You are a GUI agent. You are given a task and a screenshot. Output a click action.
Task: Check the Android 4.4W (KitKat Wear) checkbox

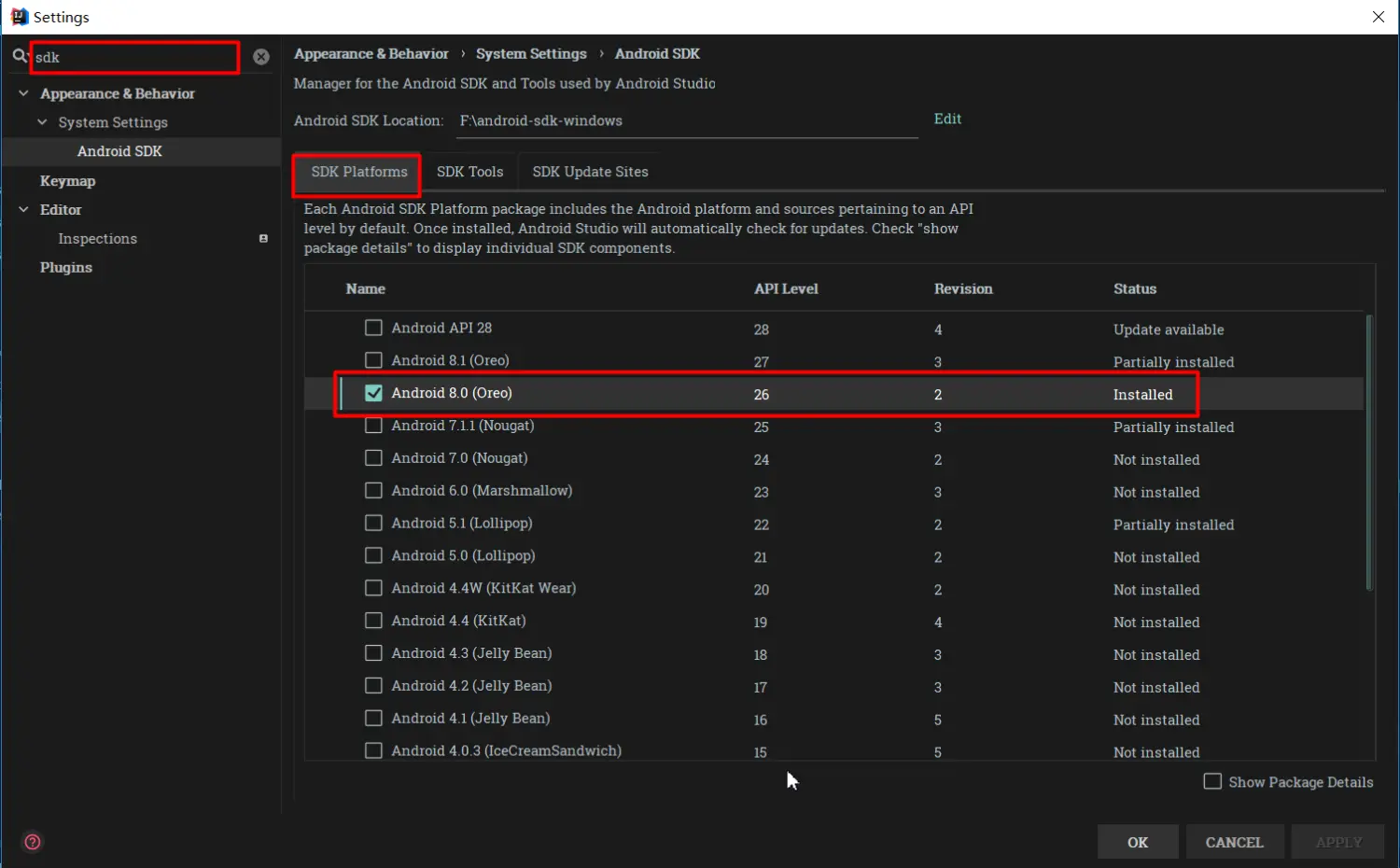click(373, 588)
